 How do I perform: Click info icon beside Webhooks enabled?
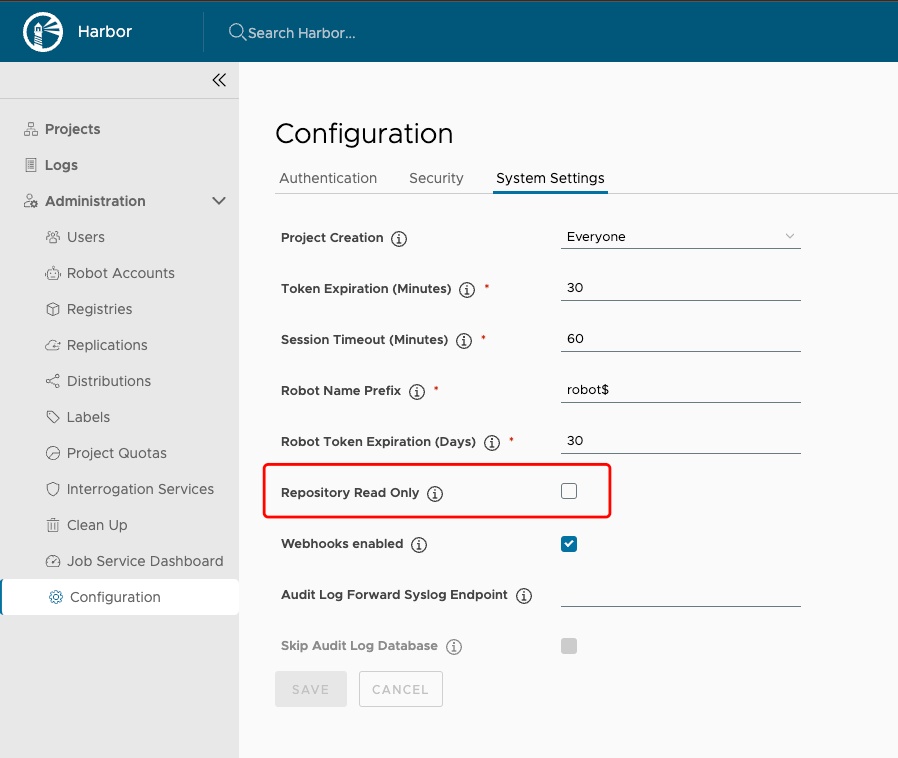[x=419, y=545]
